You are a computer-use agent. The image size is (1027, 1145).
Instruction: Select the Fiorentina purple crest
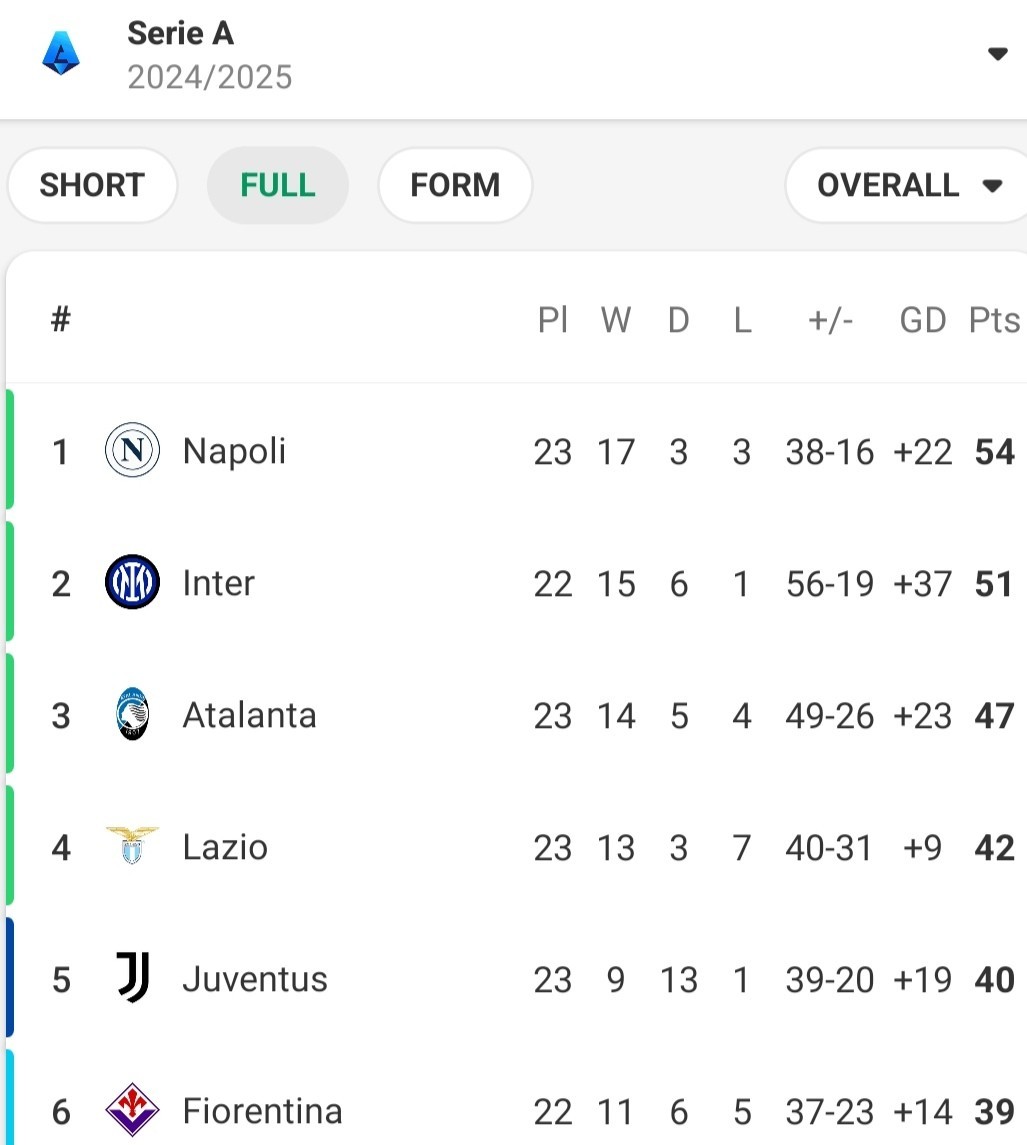pyautogui.click(x=132, y=1110)
